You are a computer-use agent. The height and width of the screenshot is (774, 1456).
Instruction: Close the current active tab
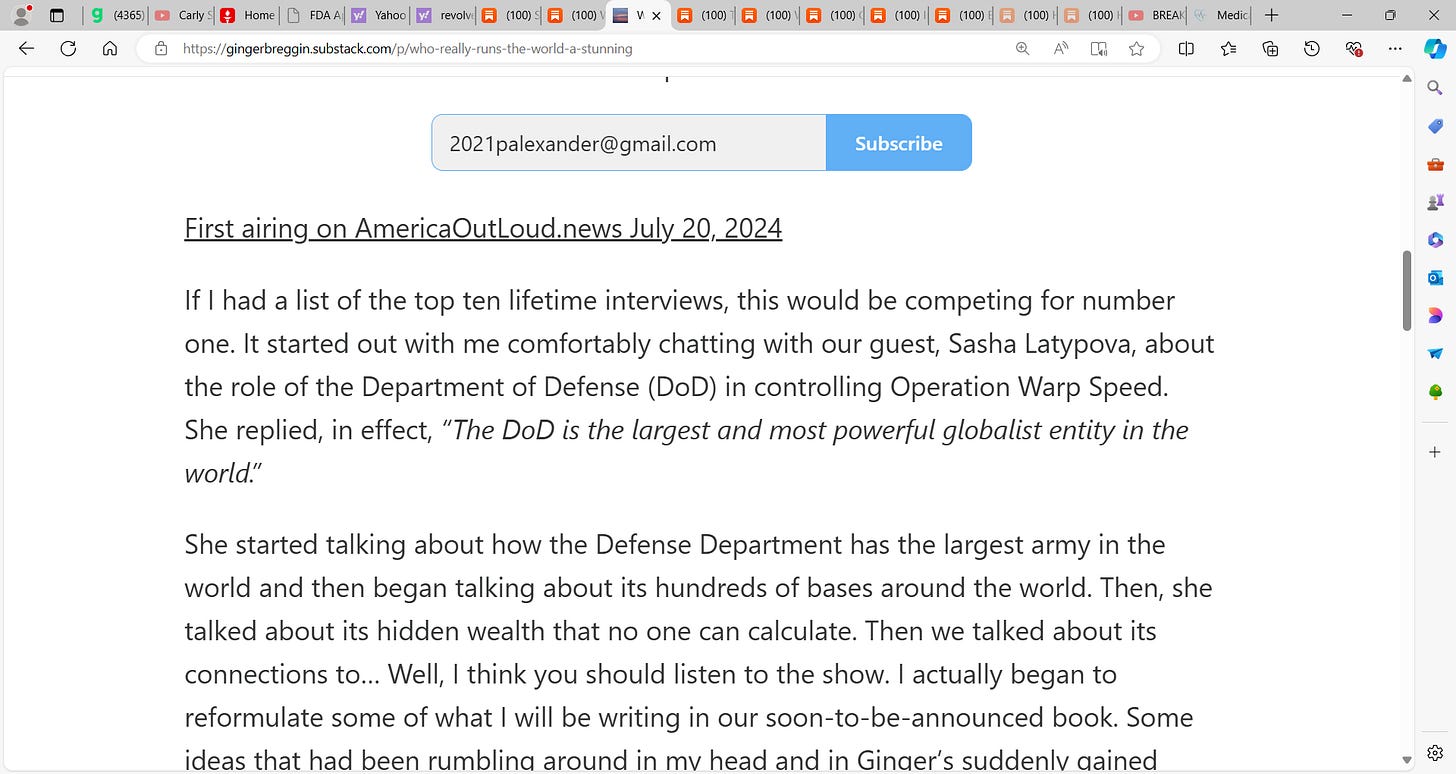click(x=656, y=15)
